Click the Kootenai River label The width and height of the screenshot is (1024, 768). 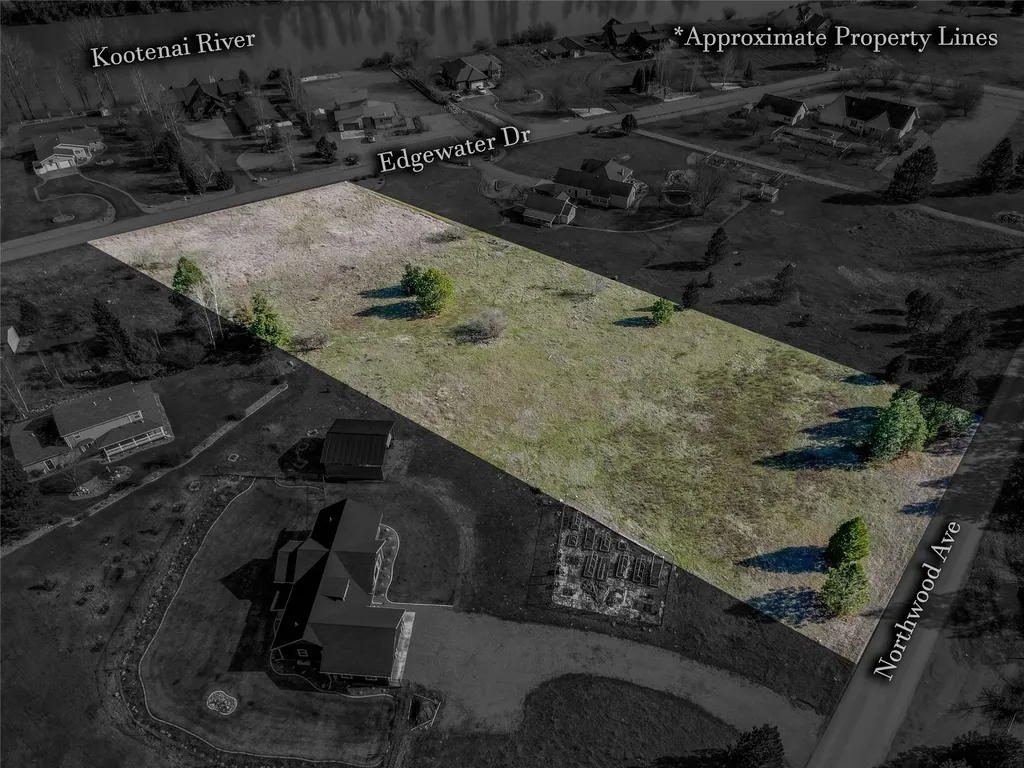click(172, 48)
